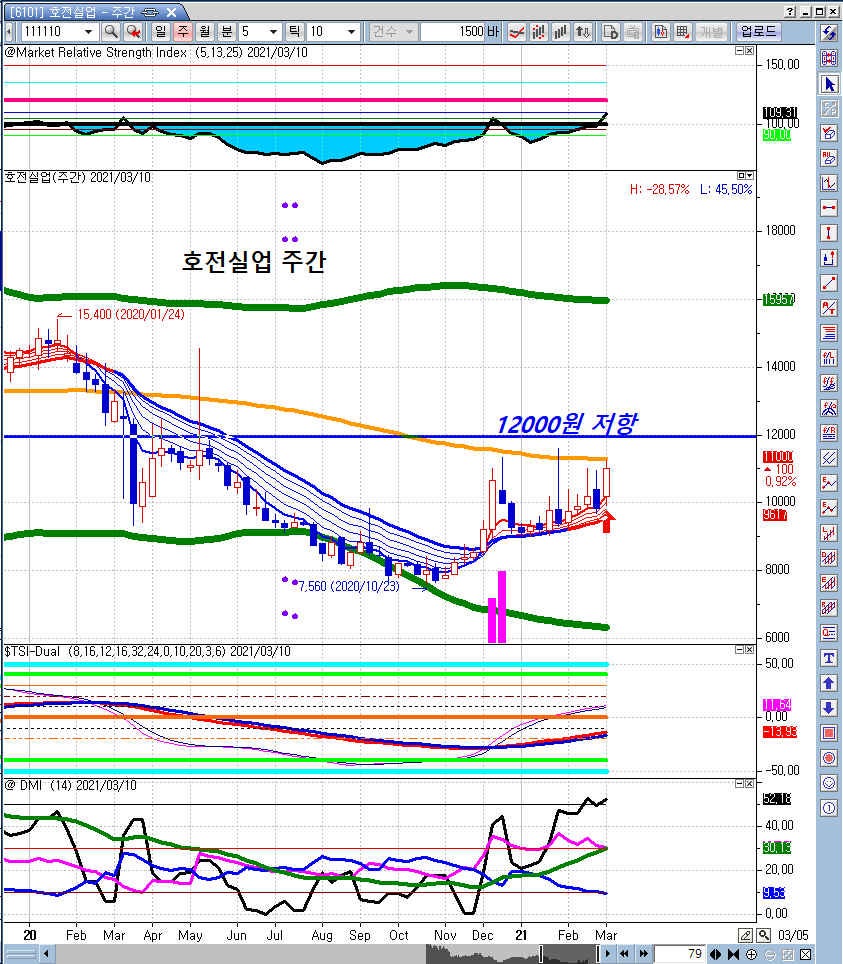
Task: Close the 호전실업 주간 chart tab
Action: coord(172,12)
